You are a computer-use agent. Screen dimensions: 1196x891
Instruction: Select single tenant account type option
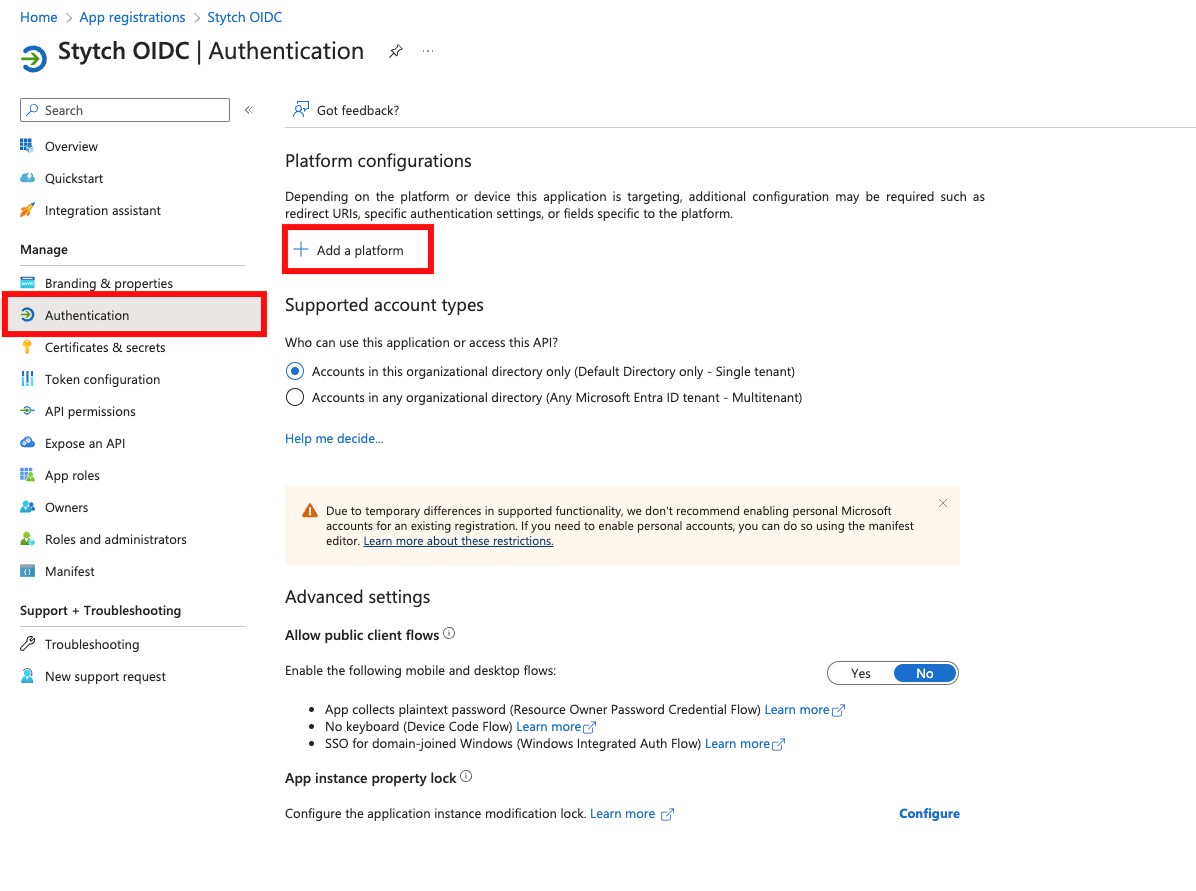(x=294, y=371)
